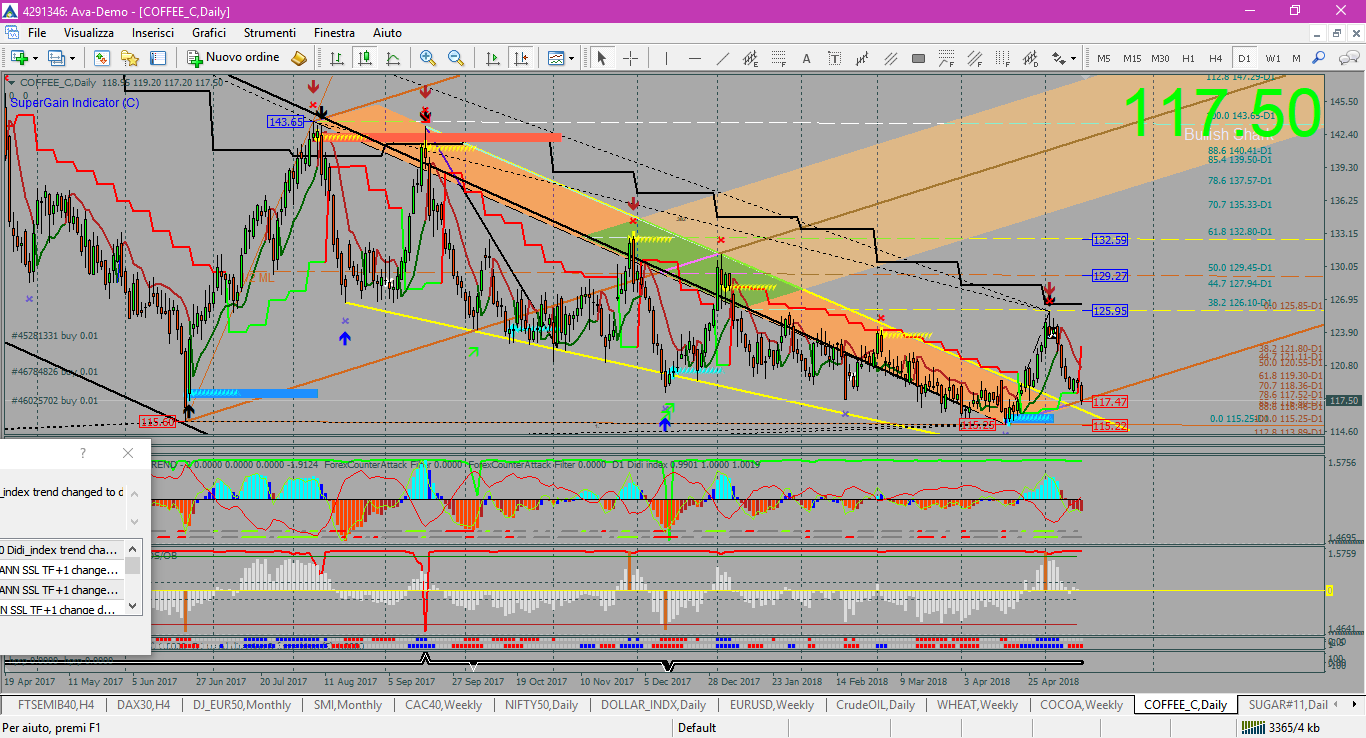Toggle chart auto scroll

click(492, 58)
